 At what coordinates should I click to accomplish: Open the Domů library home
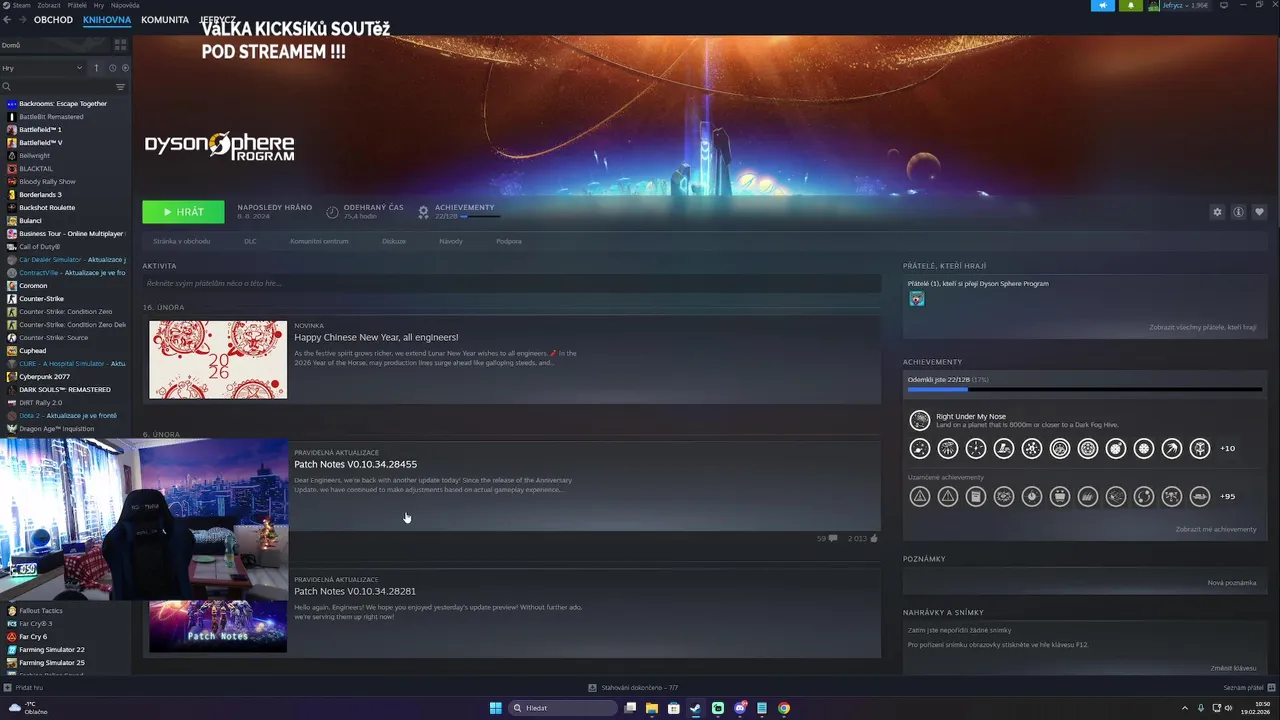(x=56, y=45)
